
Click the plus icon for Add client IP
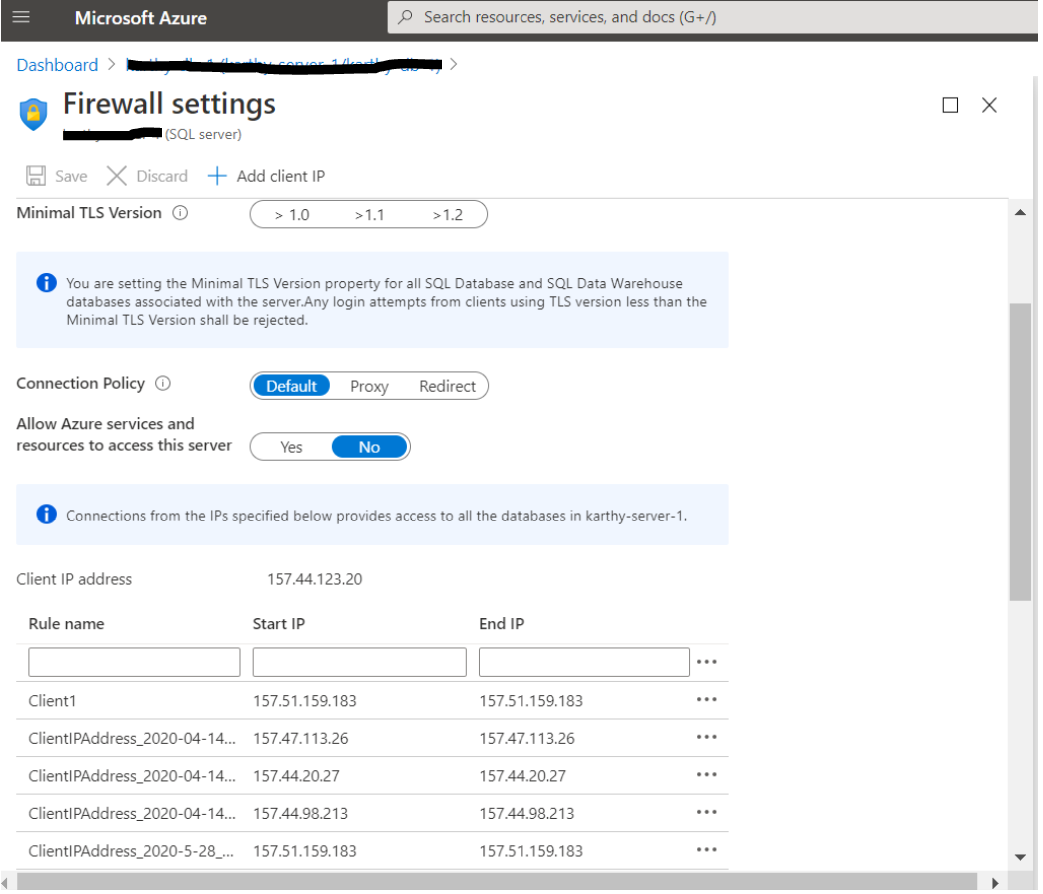pos(217,176)
